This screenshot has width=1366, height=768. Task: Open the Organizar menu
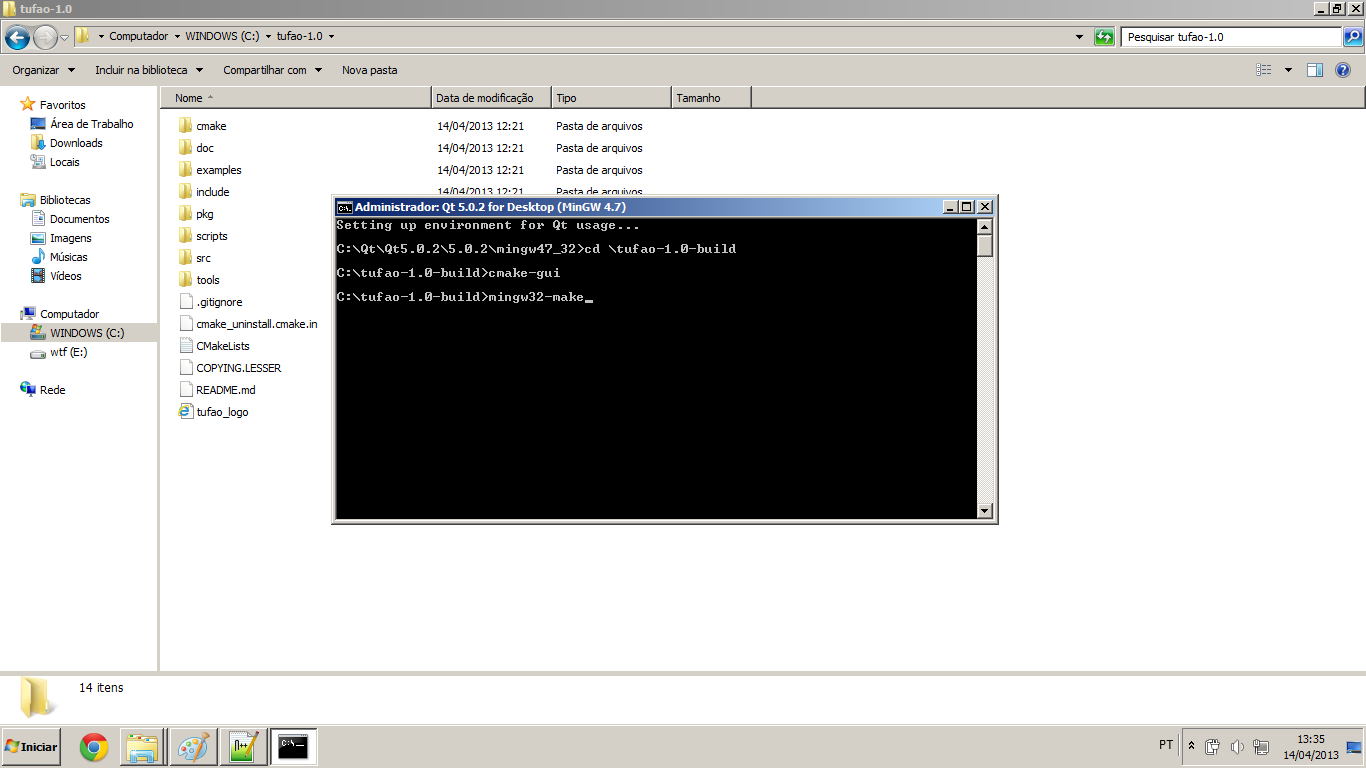point(43,70)
